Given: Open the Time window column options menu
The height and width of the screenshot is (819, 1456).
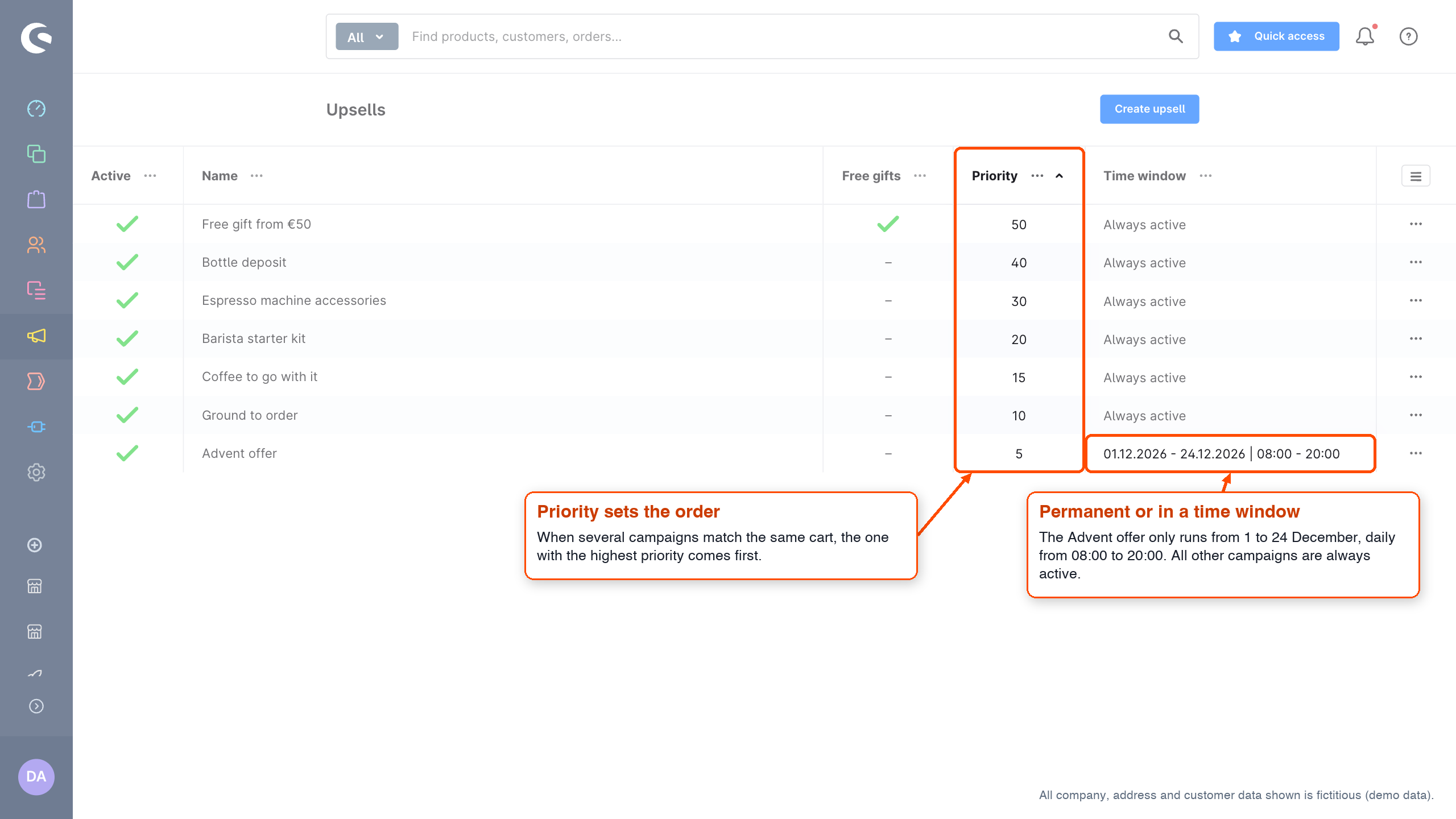Looking at the screenshot, I should 1206,176.
